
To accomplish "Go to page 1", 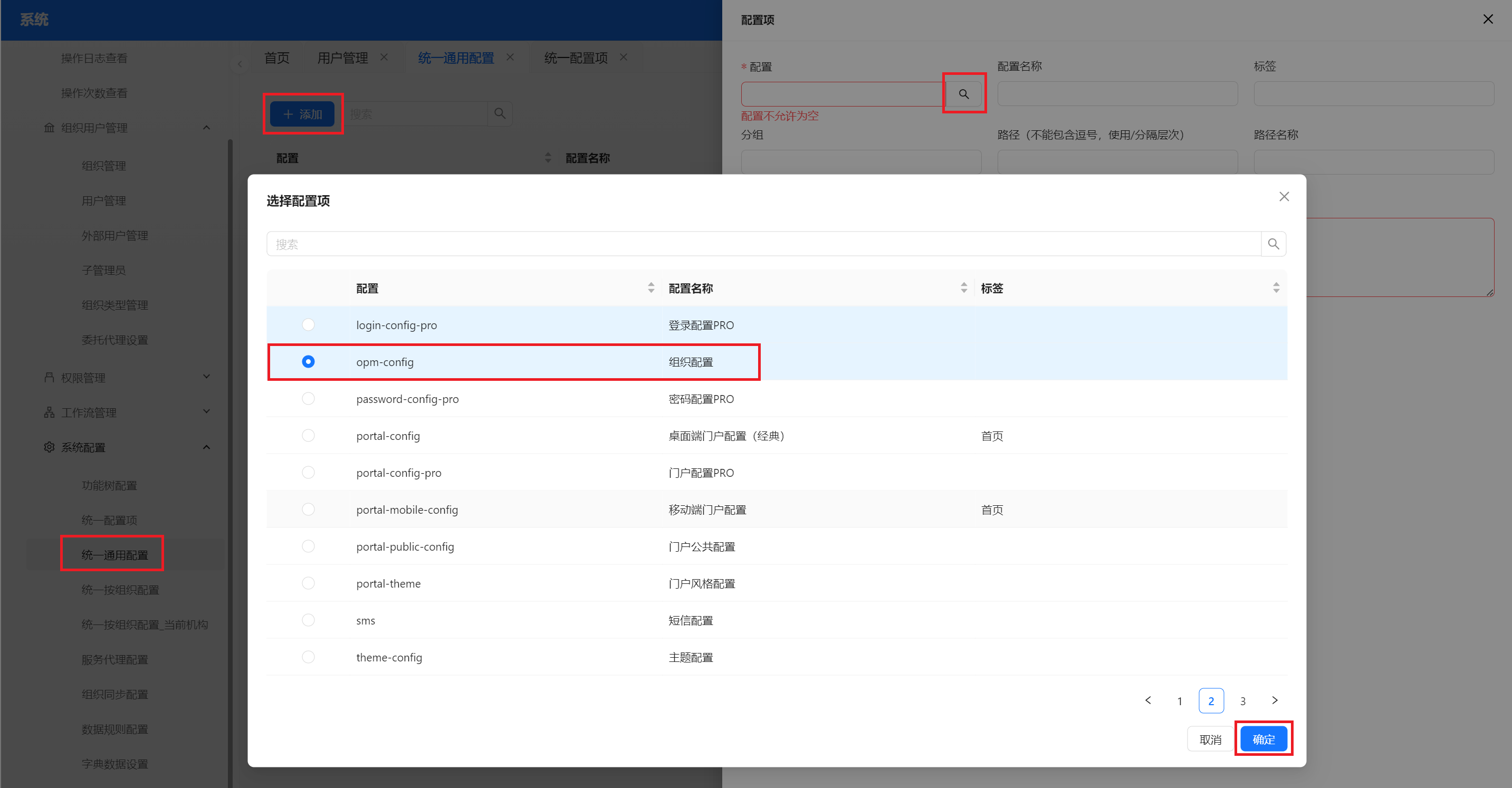I will click(x=1179, y=700).
